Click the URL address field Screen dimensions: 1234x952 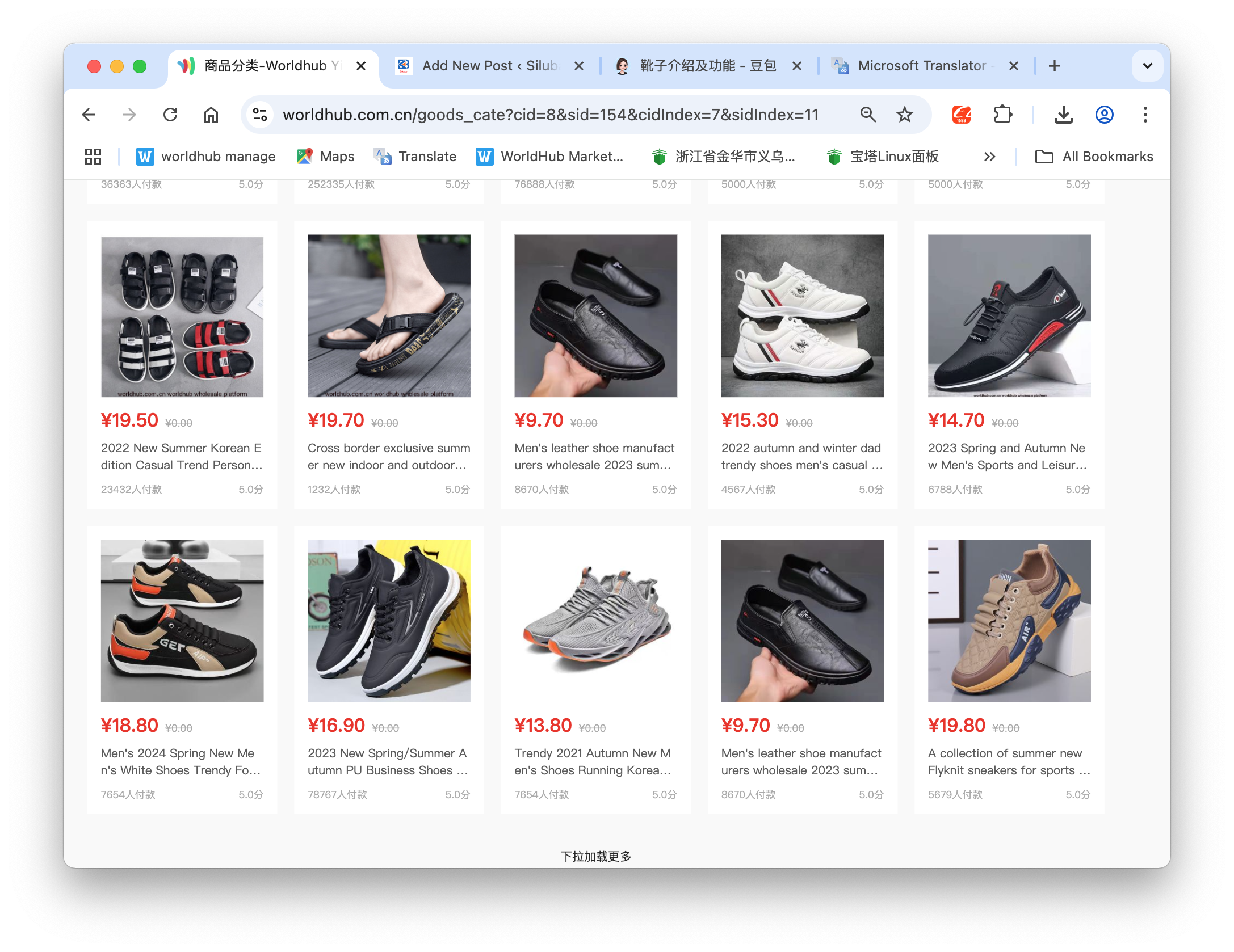(551, 115)
